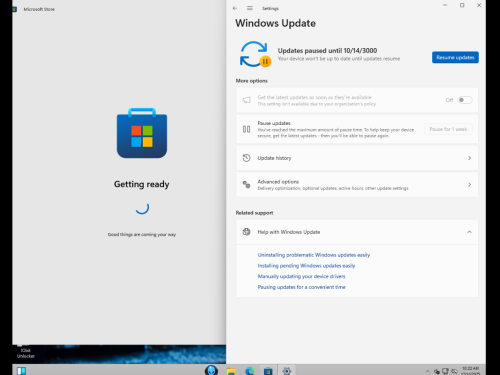Open the Settings hamburger navigation menu
Image resolution: width=500 pixels, height=375 pixels.
tap(250, 8)
